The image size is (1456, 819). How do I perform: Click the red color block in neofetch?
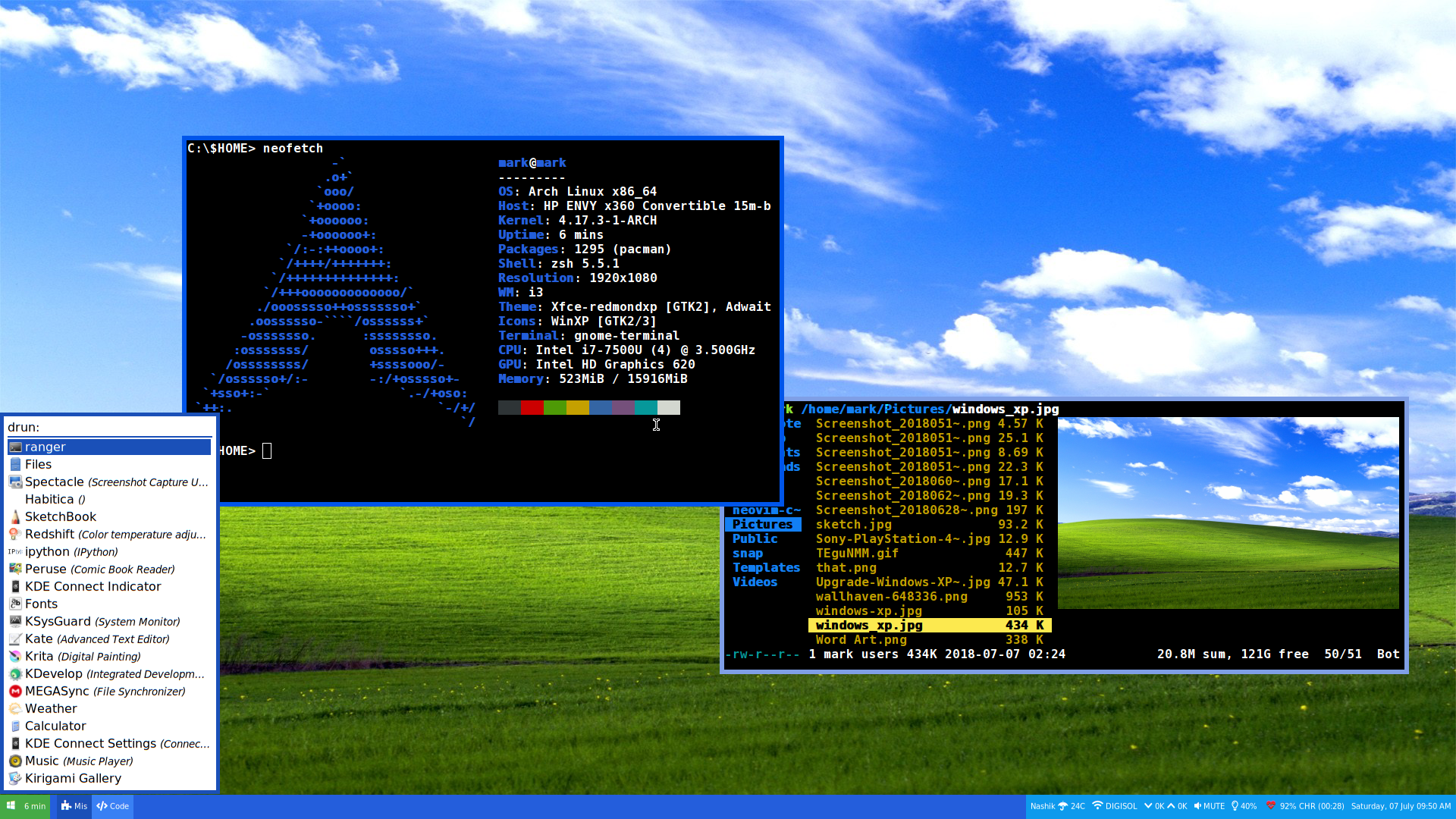pos(532,408)
